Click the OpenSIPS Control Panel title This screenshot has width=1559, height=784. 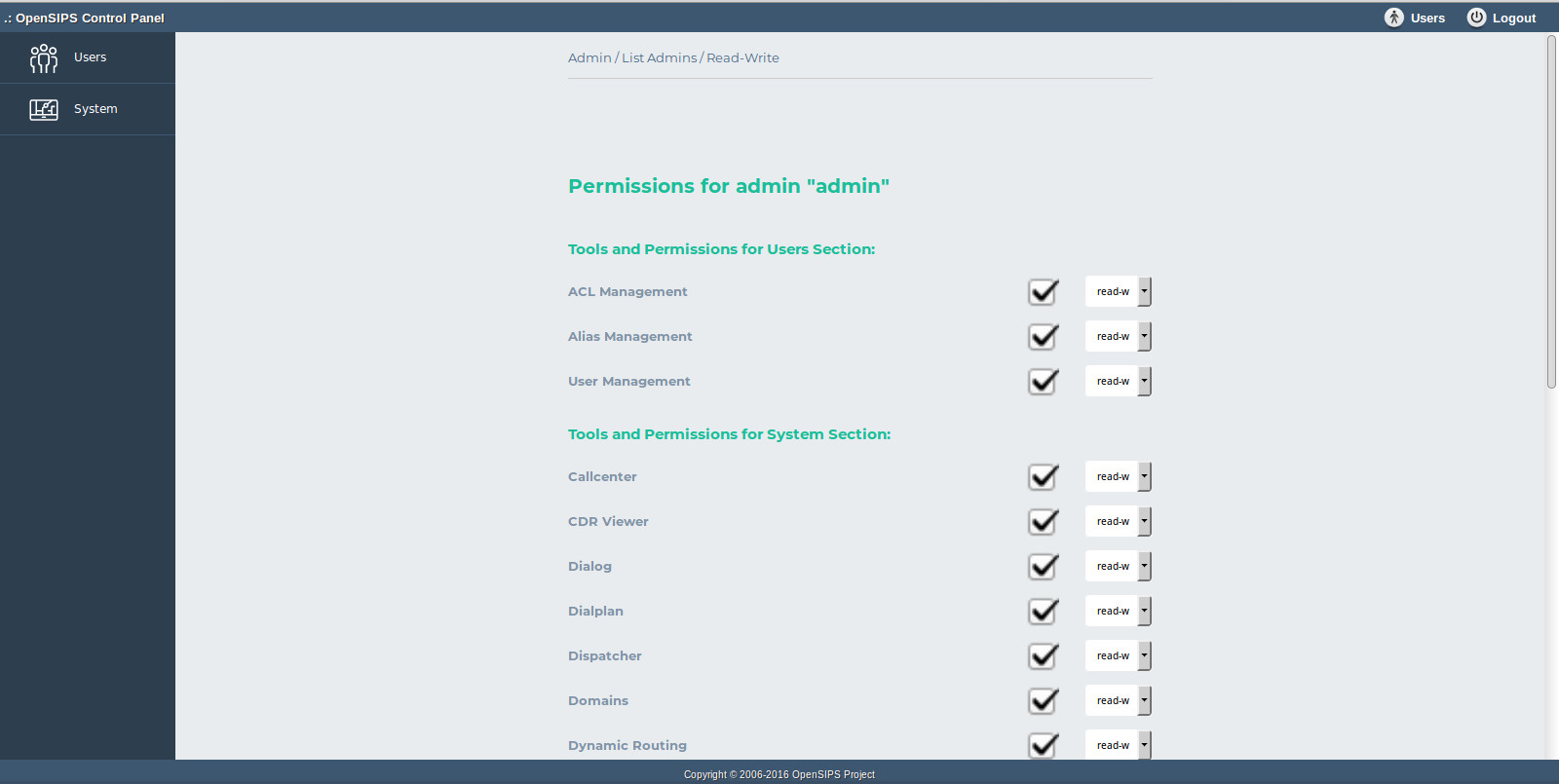(x=84, y=18)
